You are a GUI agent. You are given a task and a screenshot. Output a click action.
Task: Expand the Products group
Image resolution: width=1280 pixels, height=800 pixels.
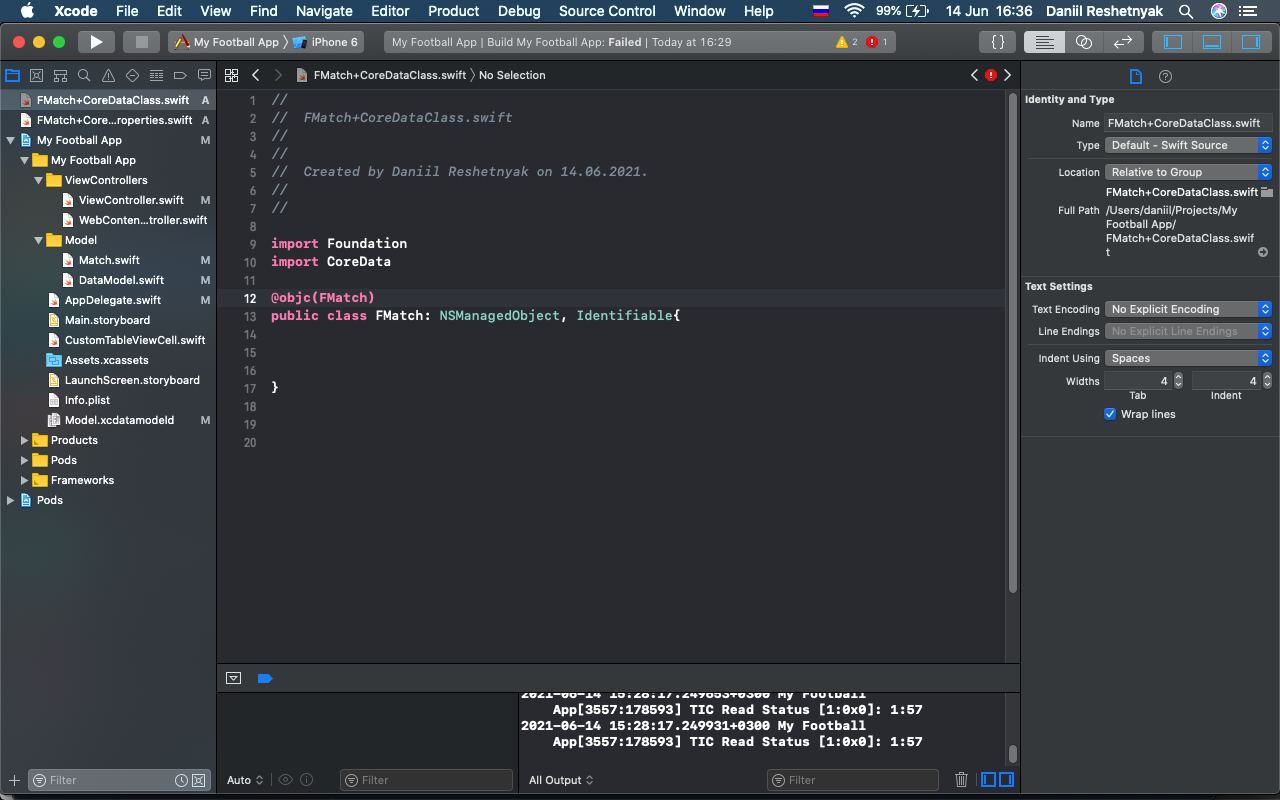coord(25,440)
